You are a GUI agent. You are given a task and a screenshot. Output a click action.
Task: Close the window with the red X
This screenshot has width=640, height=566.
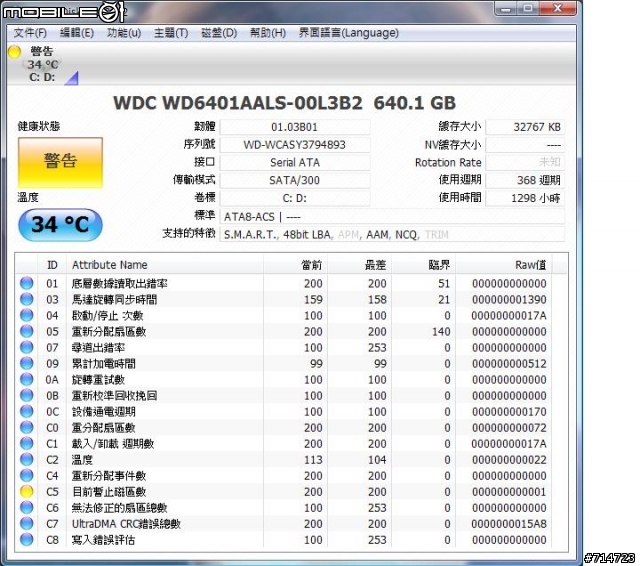click(558, 8)
